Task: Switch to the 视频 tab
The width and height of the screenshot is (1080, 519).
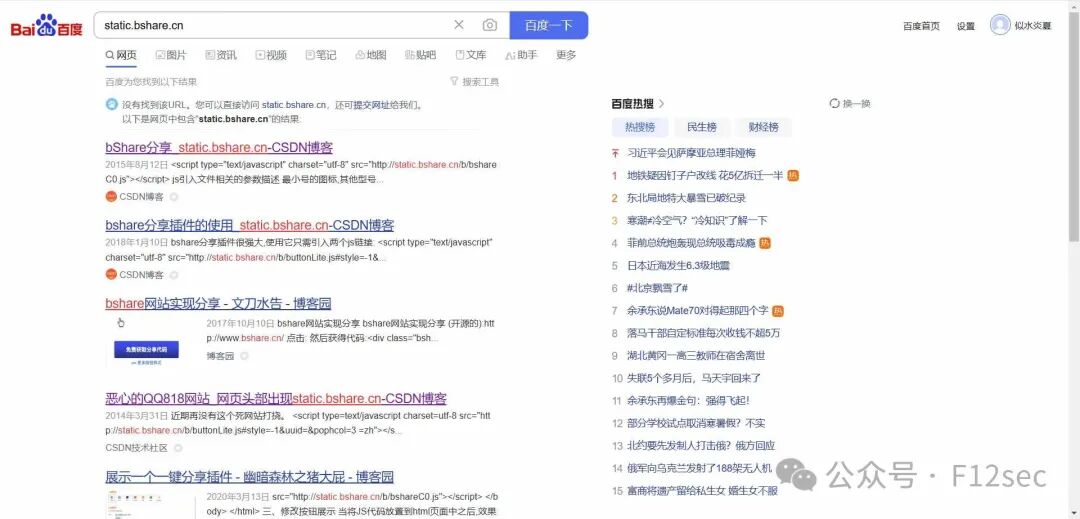Action: pyautogui.click(x=271, y=55)
